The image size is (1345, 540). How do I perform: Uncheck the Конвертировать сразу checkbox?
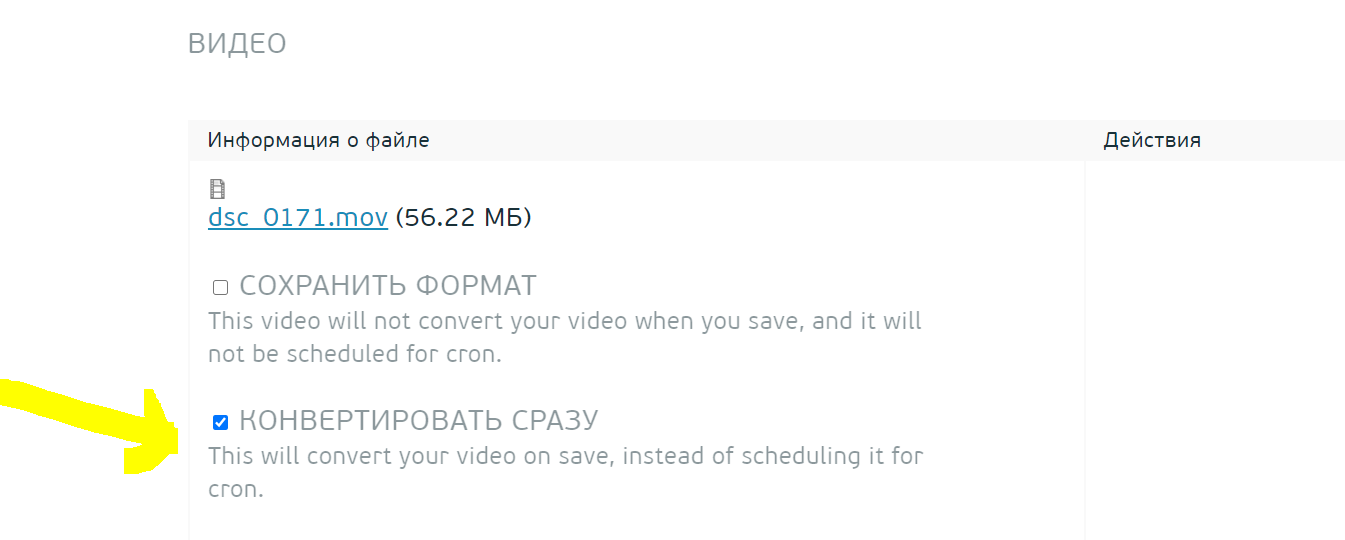(x=221, y=422)
